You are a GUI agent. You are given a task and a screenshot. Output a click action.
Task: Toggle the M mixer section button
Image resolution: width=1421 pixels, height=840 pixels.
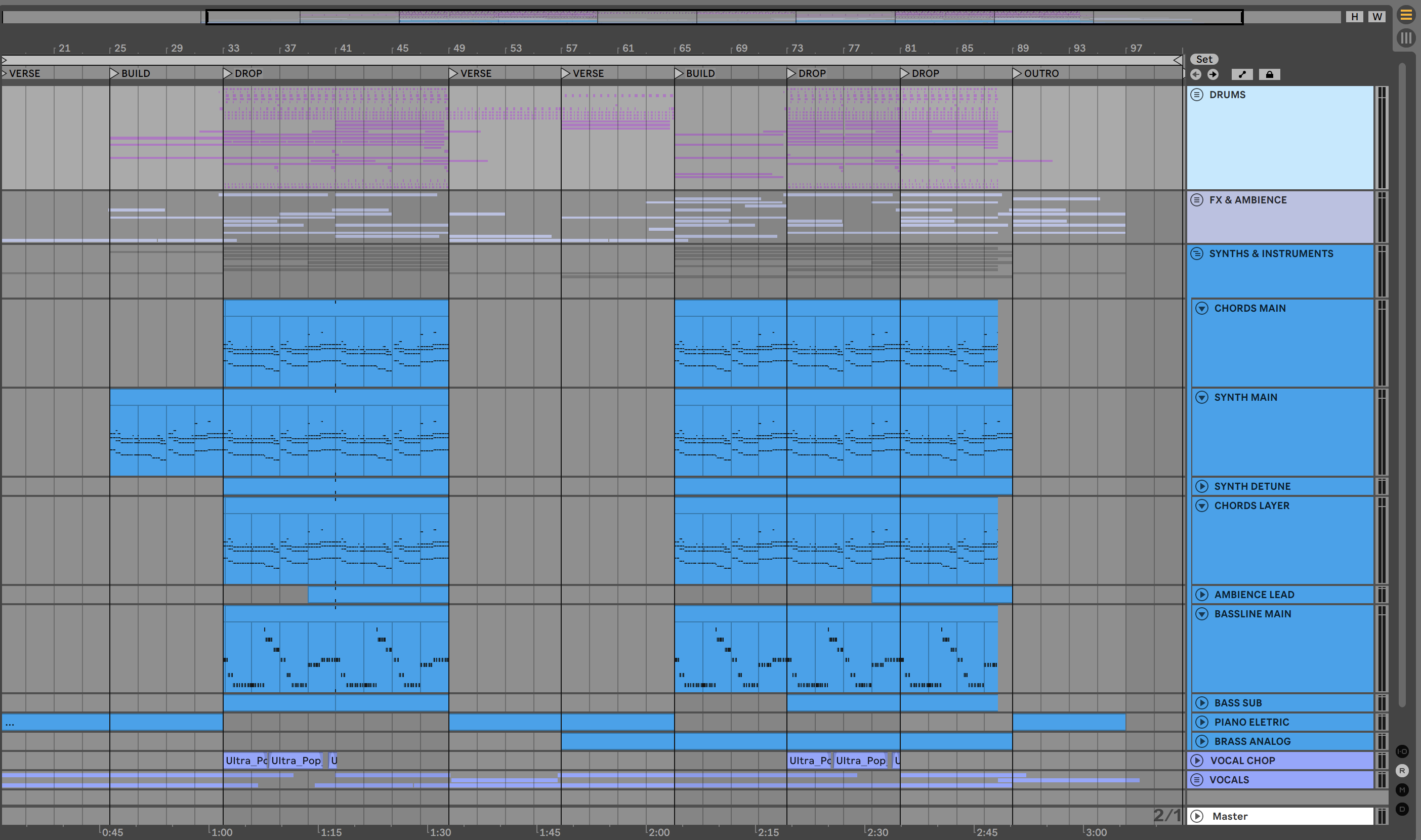click(x=1402, y=789)
